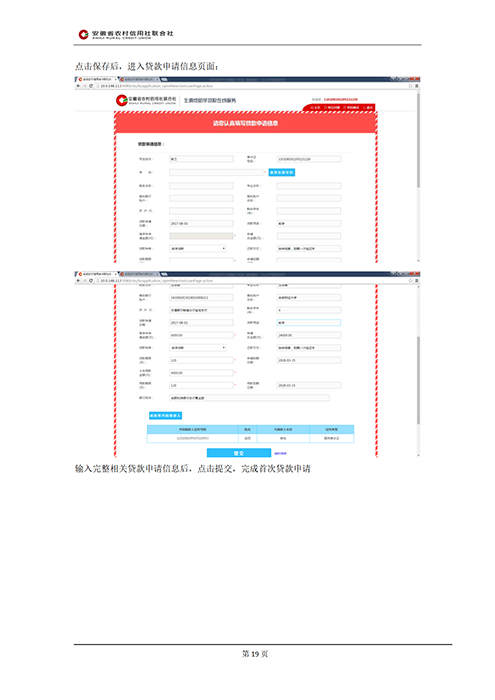The image size is (495, 700).
Task: Click the blue add co-borrower button above the table
Action: pos(165,416)
